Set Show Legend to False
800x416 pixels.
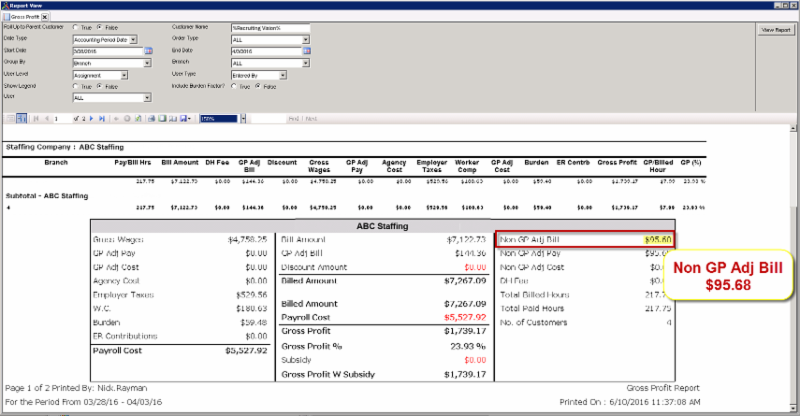tap(99, 86)
